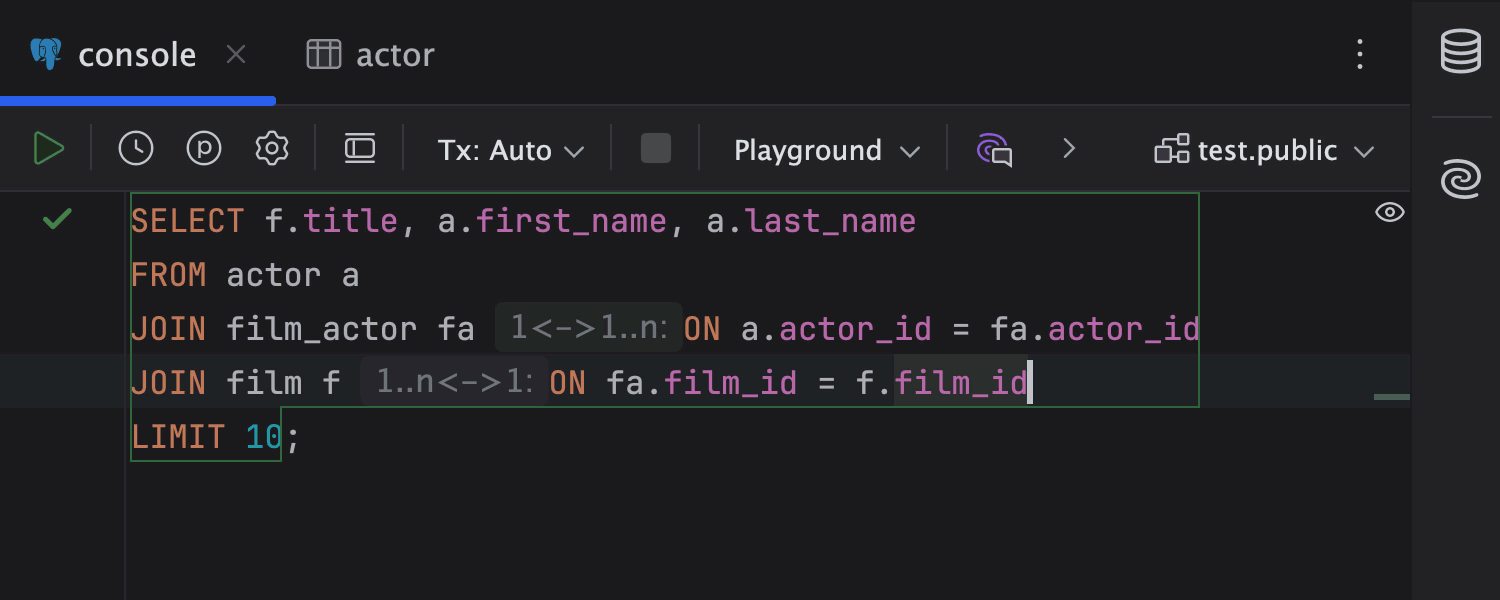Image resolution: width=1500 pixels, height=600 pixels.
Task: Run the query with the green Execute button
Action: pos(48,150)
